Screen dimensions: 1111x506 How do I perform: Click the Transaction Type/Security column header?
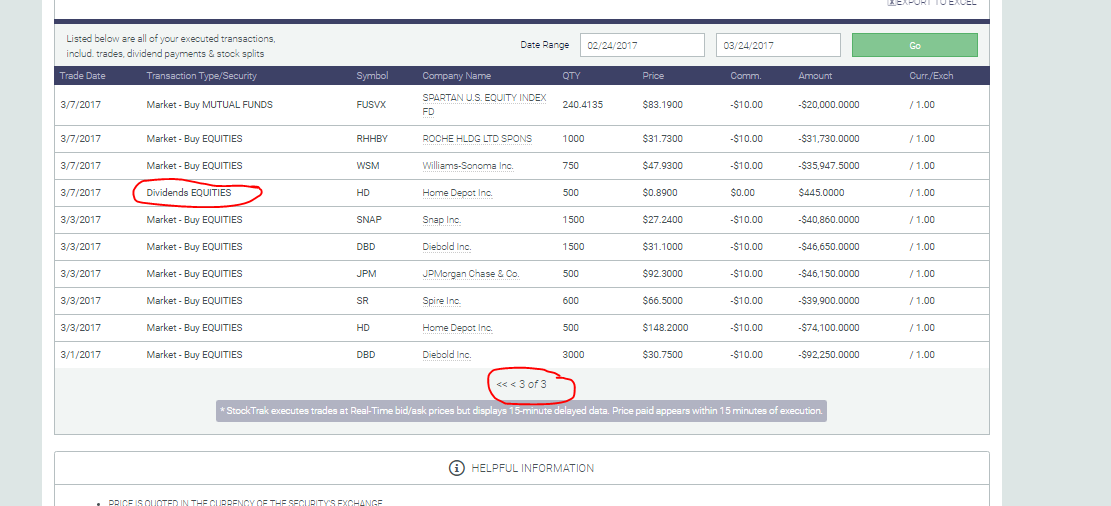pyautogui.click(x=201, y=76)
